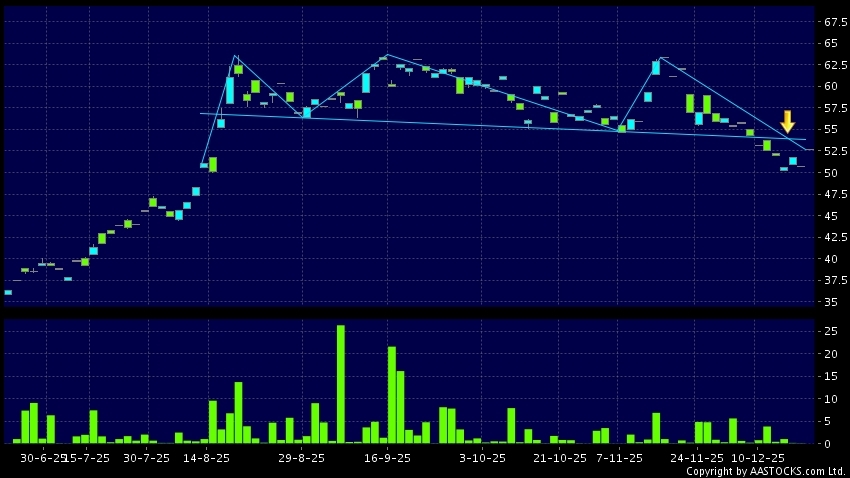
Task: Click the 42.5 price axis label
Action: click(835, 238)
